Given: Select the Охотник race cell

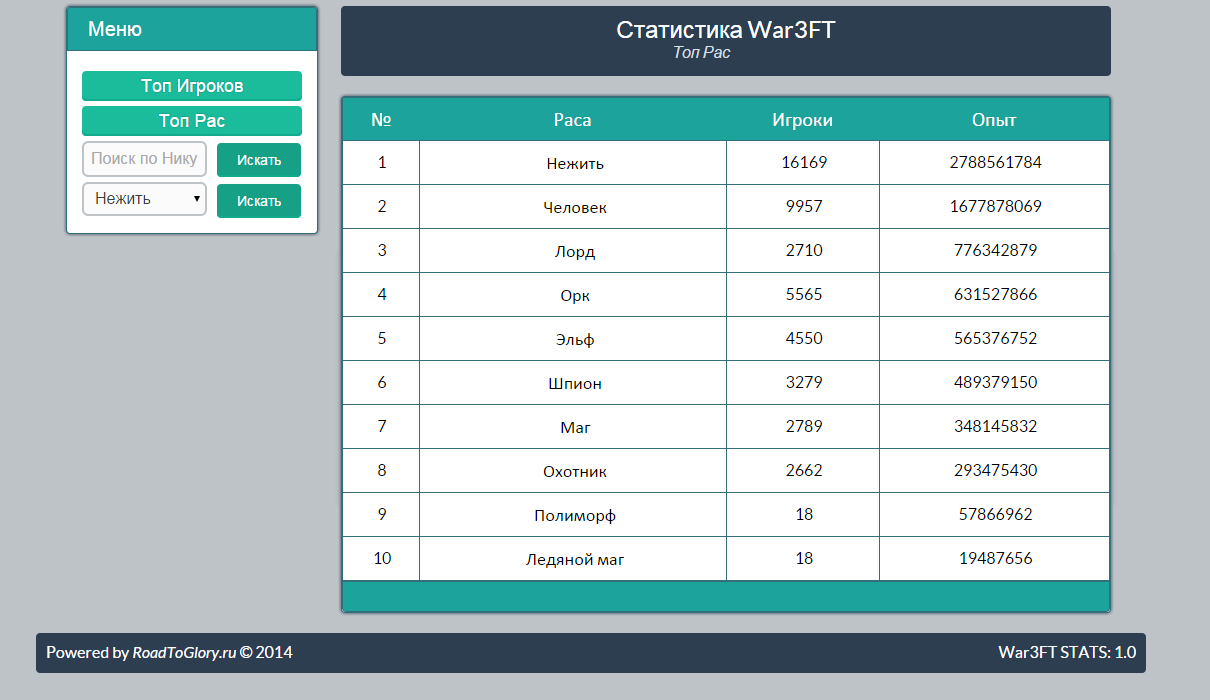Looking at the screenshot, I should [x=573, y=471].
